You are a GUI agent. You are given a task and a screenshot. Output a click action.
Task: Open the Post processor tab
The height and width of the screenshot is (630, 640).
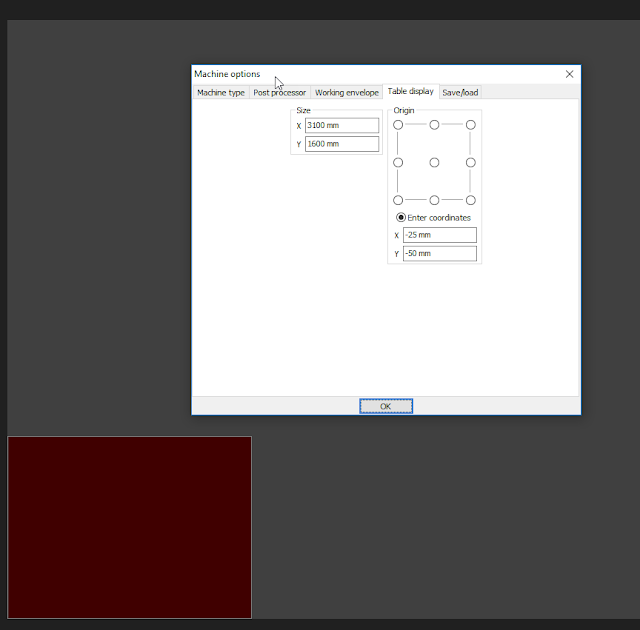[x=279, y=93]
